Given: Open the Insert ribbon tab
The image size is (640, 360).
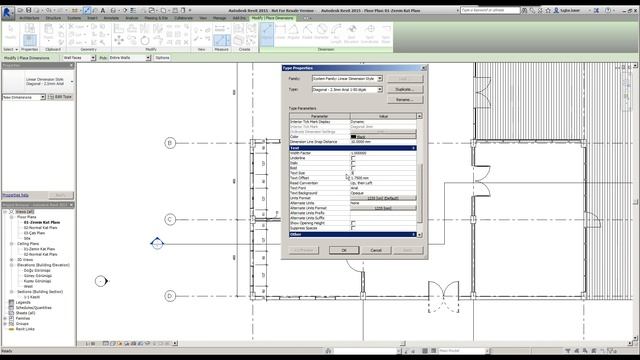Looking at the screenshot, I should pyautogui.click(x=92, y=18).
